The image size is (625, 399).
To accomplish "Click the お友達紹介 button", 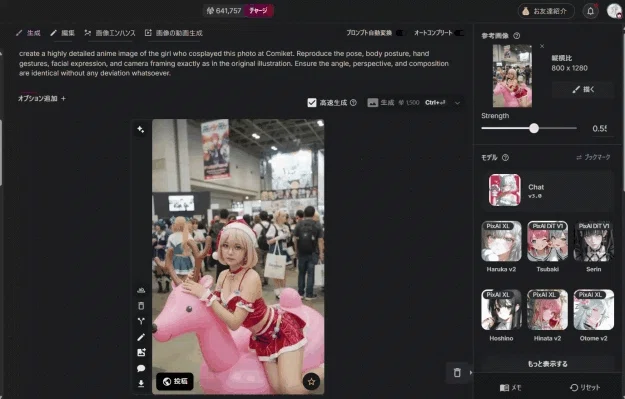I will click(x=546, y=11).
